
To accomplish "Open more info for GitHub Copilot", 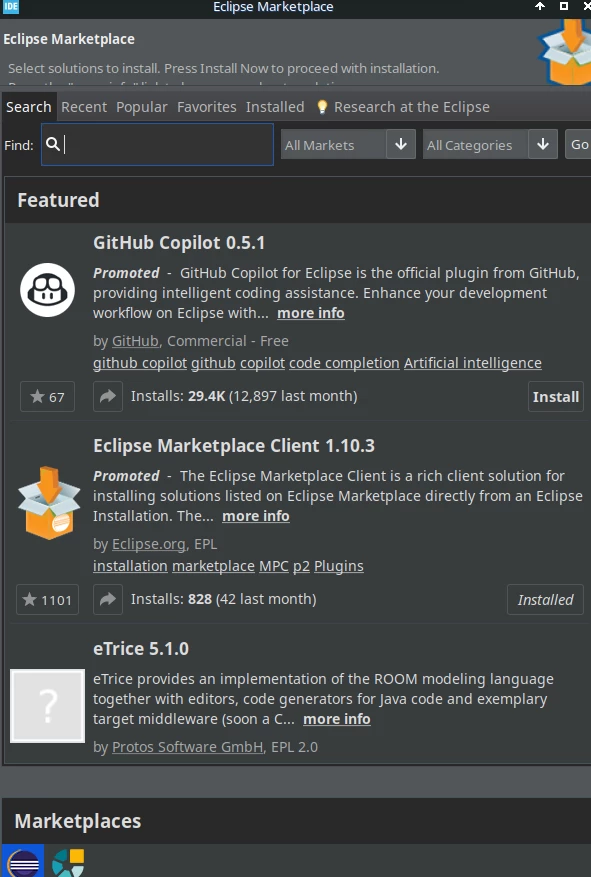I will (311, 313).
